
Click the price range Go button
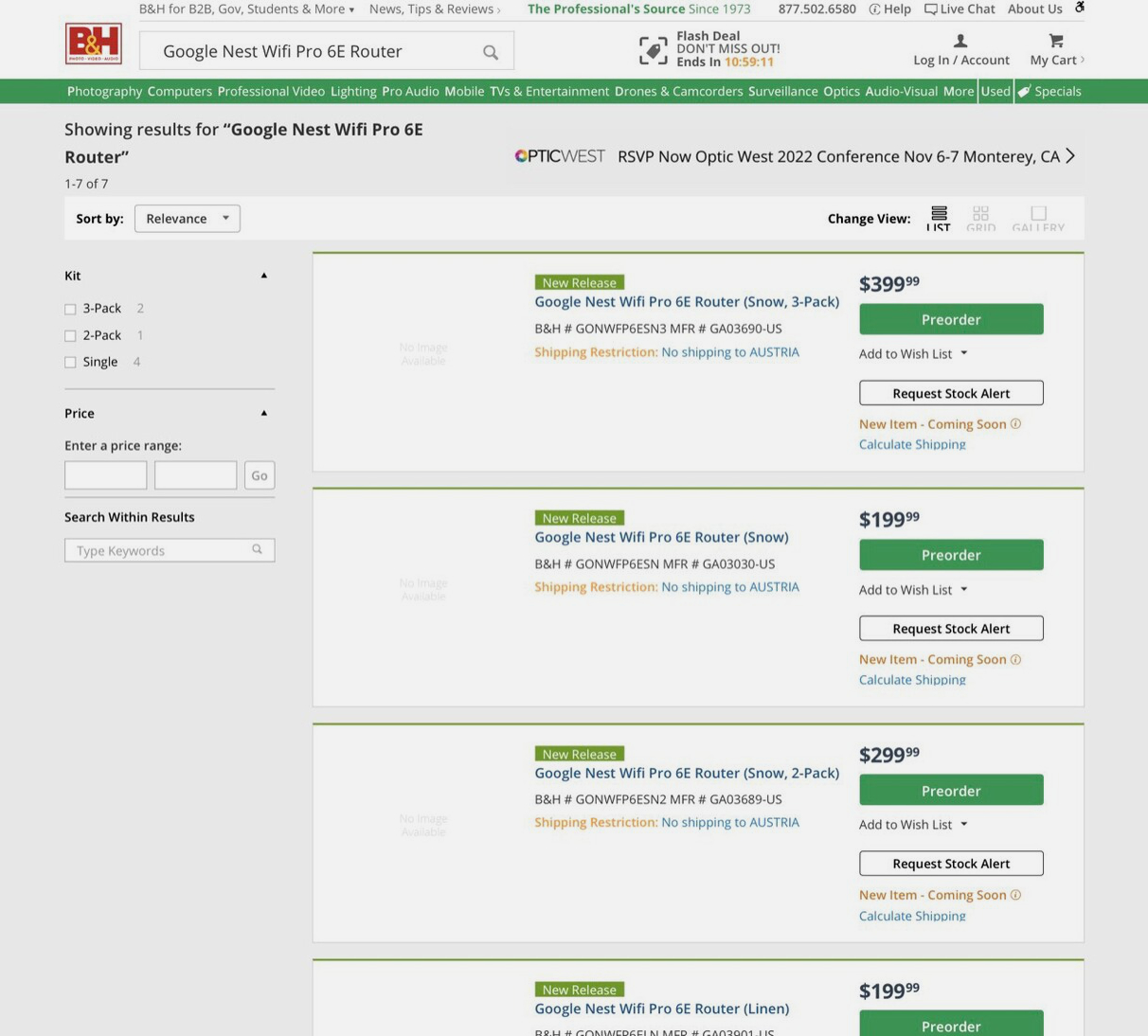pos(260,475)
